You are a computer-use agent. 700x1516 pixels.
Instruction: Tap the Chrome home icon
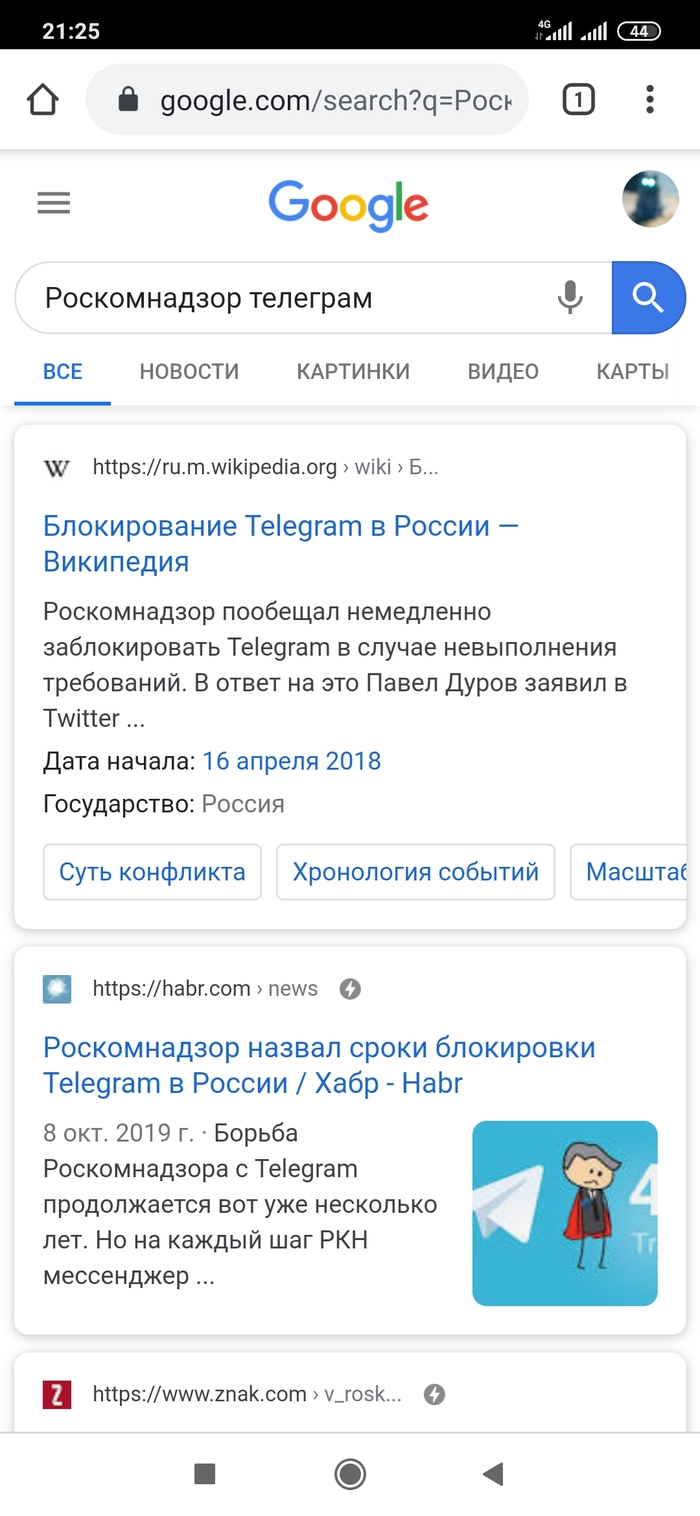tap(43, 100)
